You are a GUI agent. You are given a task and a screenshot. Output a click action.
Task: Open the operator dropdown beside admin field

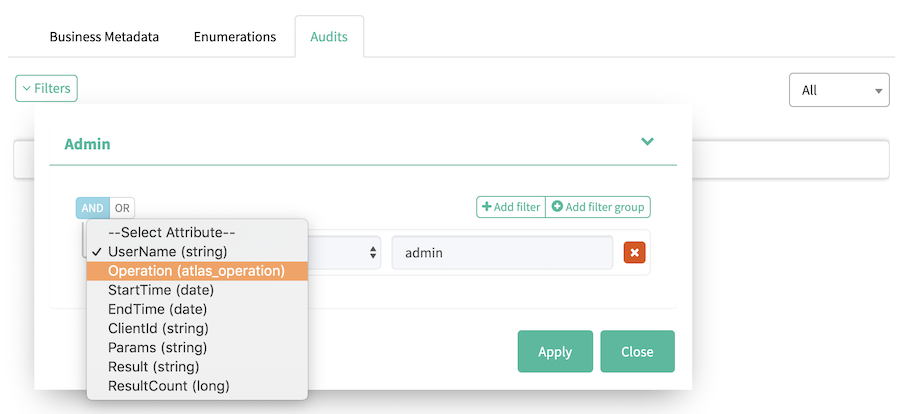345,253
